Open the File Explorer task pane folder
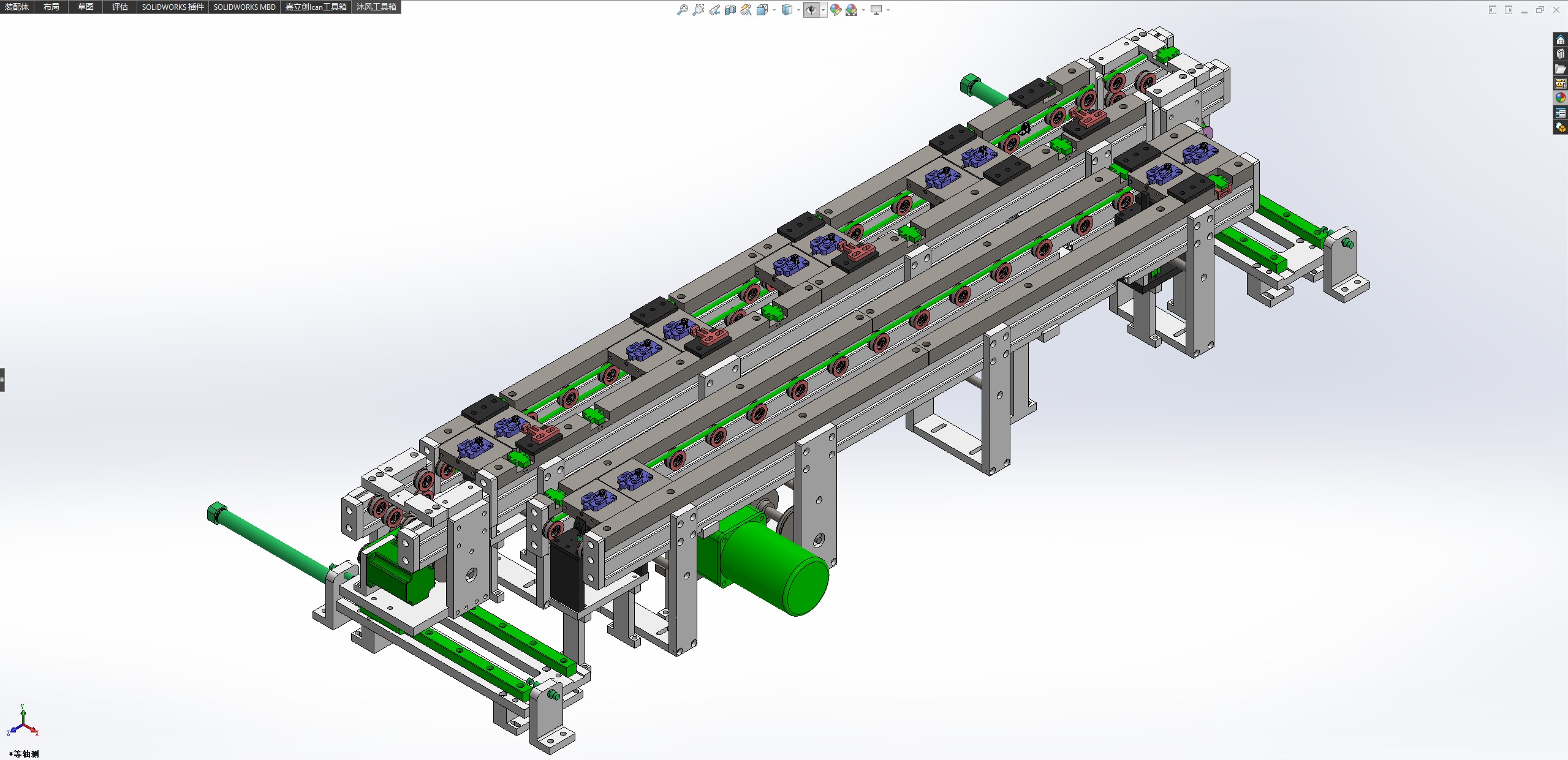This screenshot has height=760, width=1568. 1560,69
